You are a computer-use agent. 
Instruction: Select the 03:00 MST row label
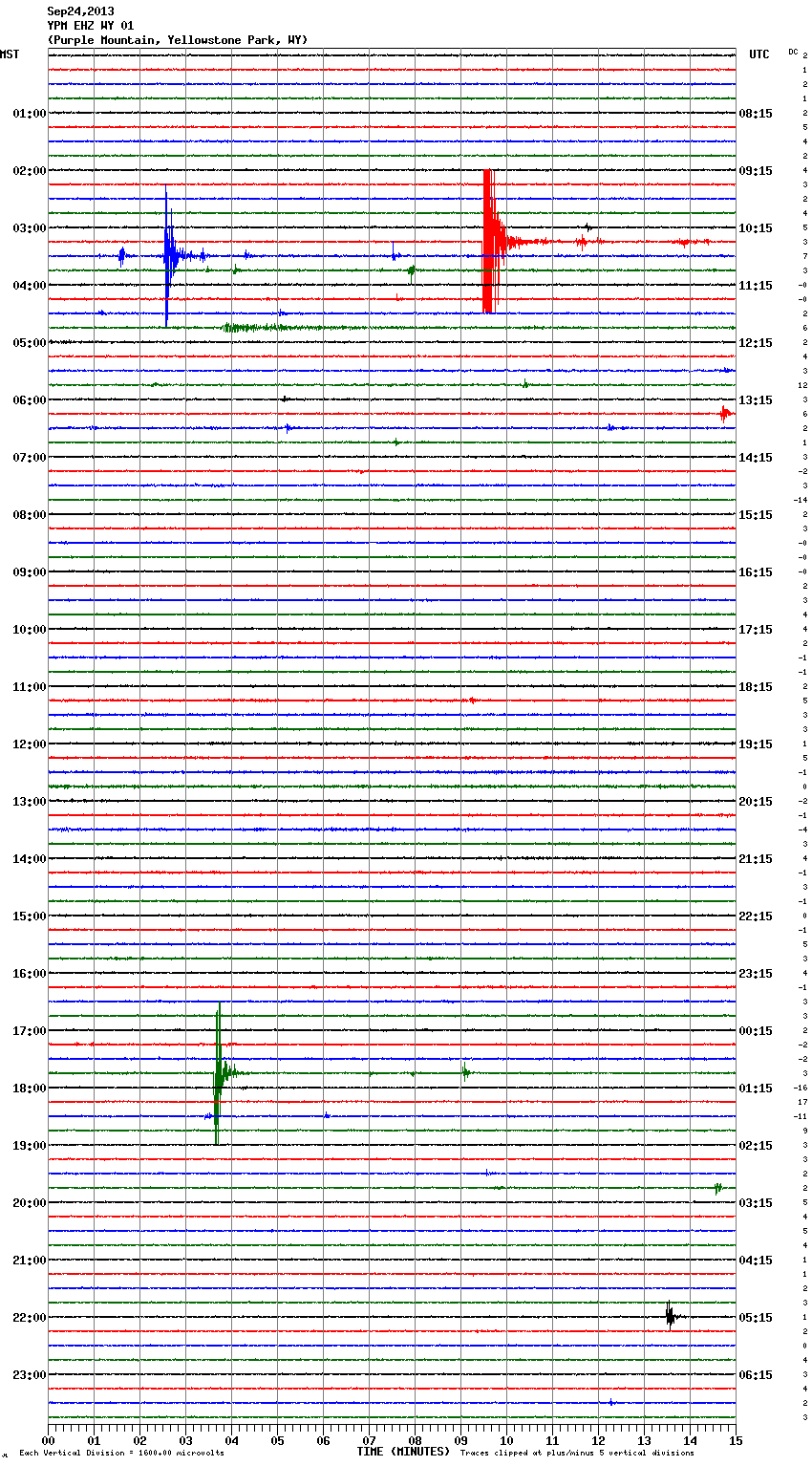(x=30, y=228)
